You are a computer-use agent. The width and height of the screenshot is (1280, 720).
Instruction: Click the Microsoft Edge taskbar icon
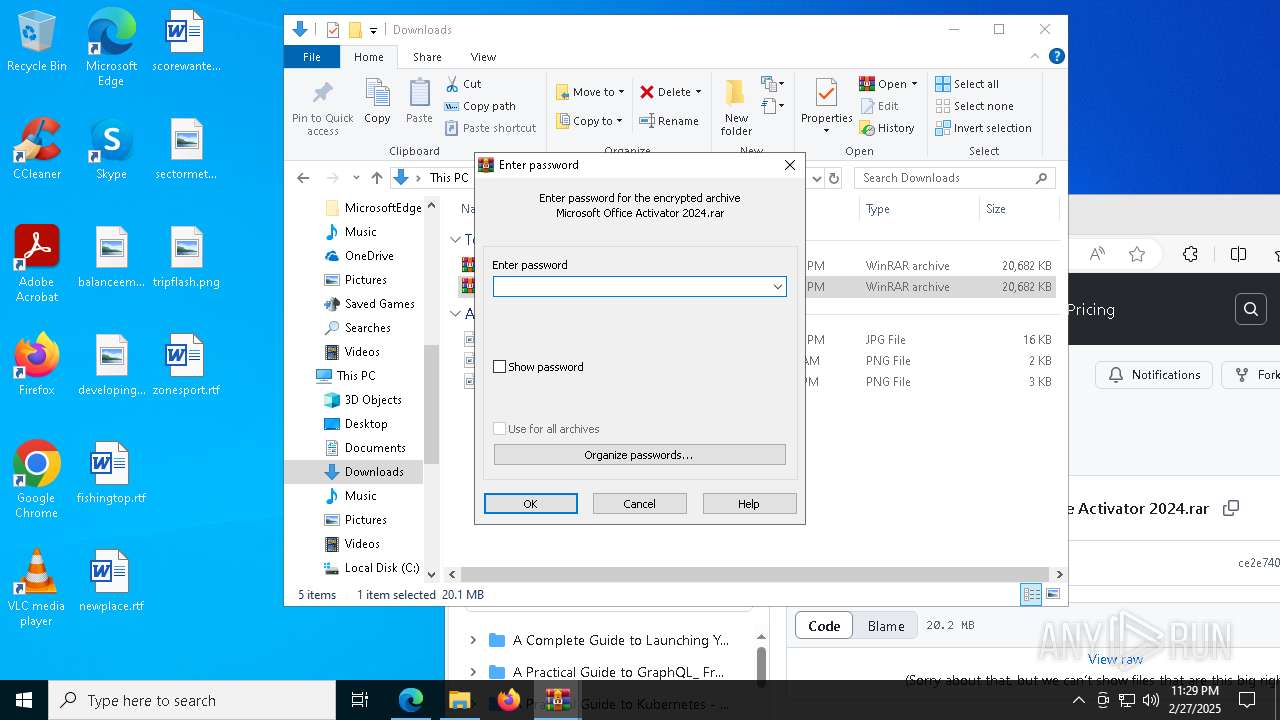point(411,700)
